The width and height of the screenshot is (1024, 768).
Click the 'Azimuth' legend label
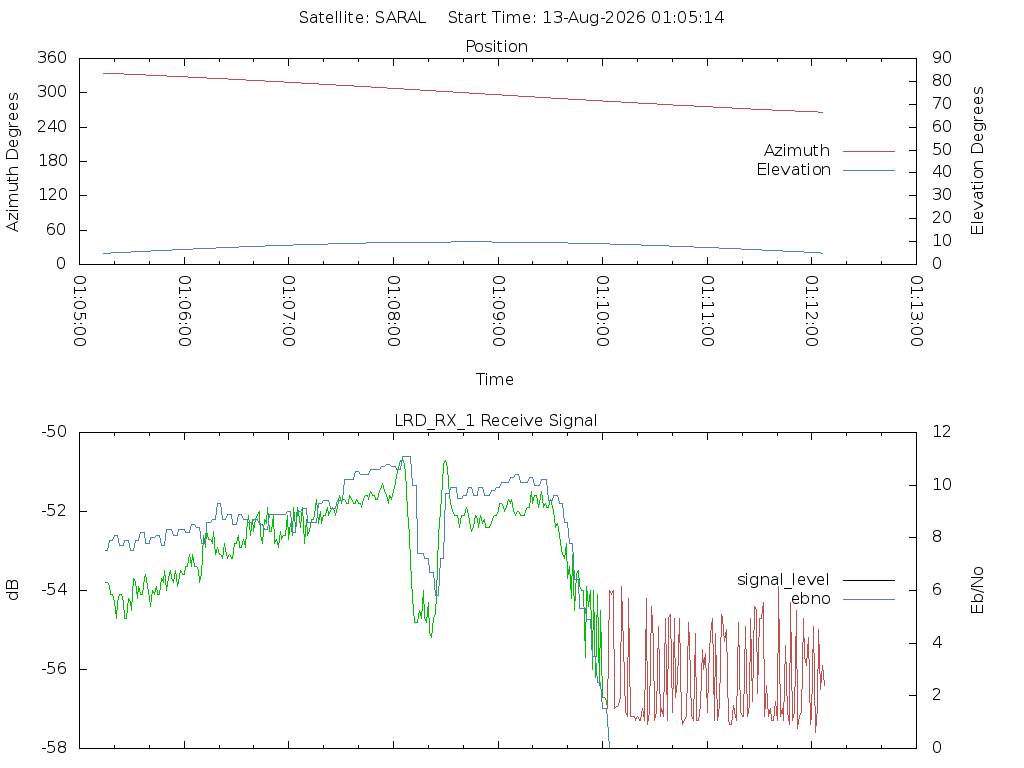click(x=797, y=150)
